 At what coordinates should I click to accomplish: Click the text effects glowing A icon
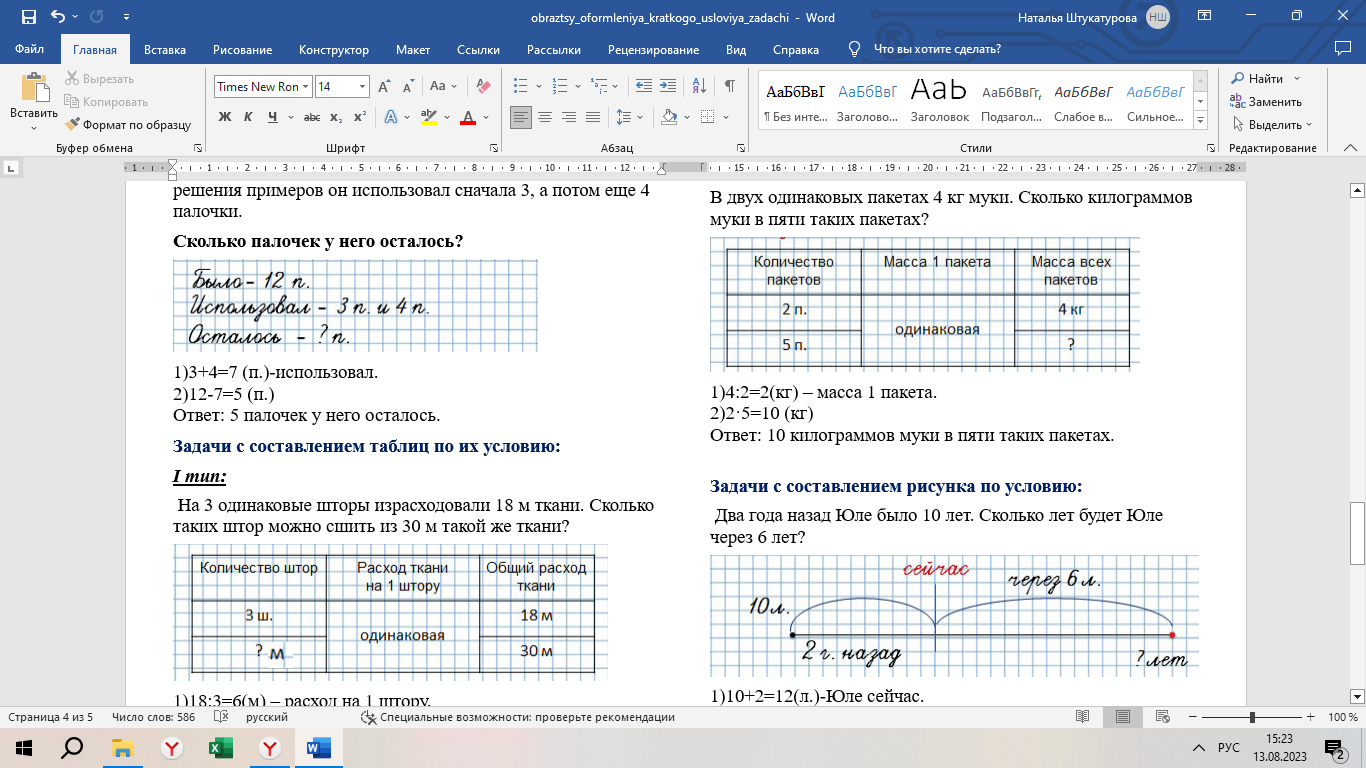coord(392,117)
